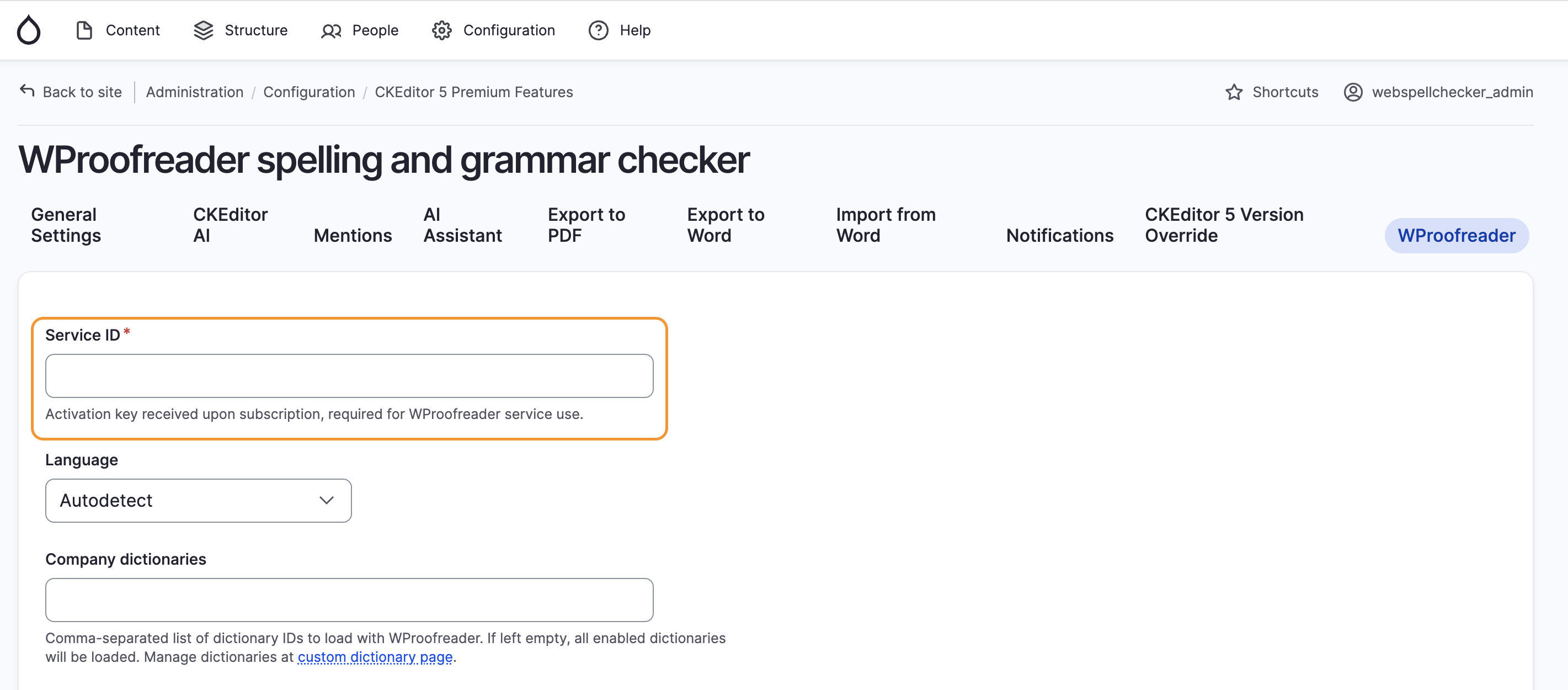Select the Export to PDF tab
The height and width of the screenshot is (690, 1568).
coord(586,225)
